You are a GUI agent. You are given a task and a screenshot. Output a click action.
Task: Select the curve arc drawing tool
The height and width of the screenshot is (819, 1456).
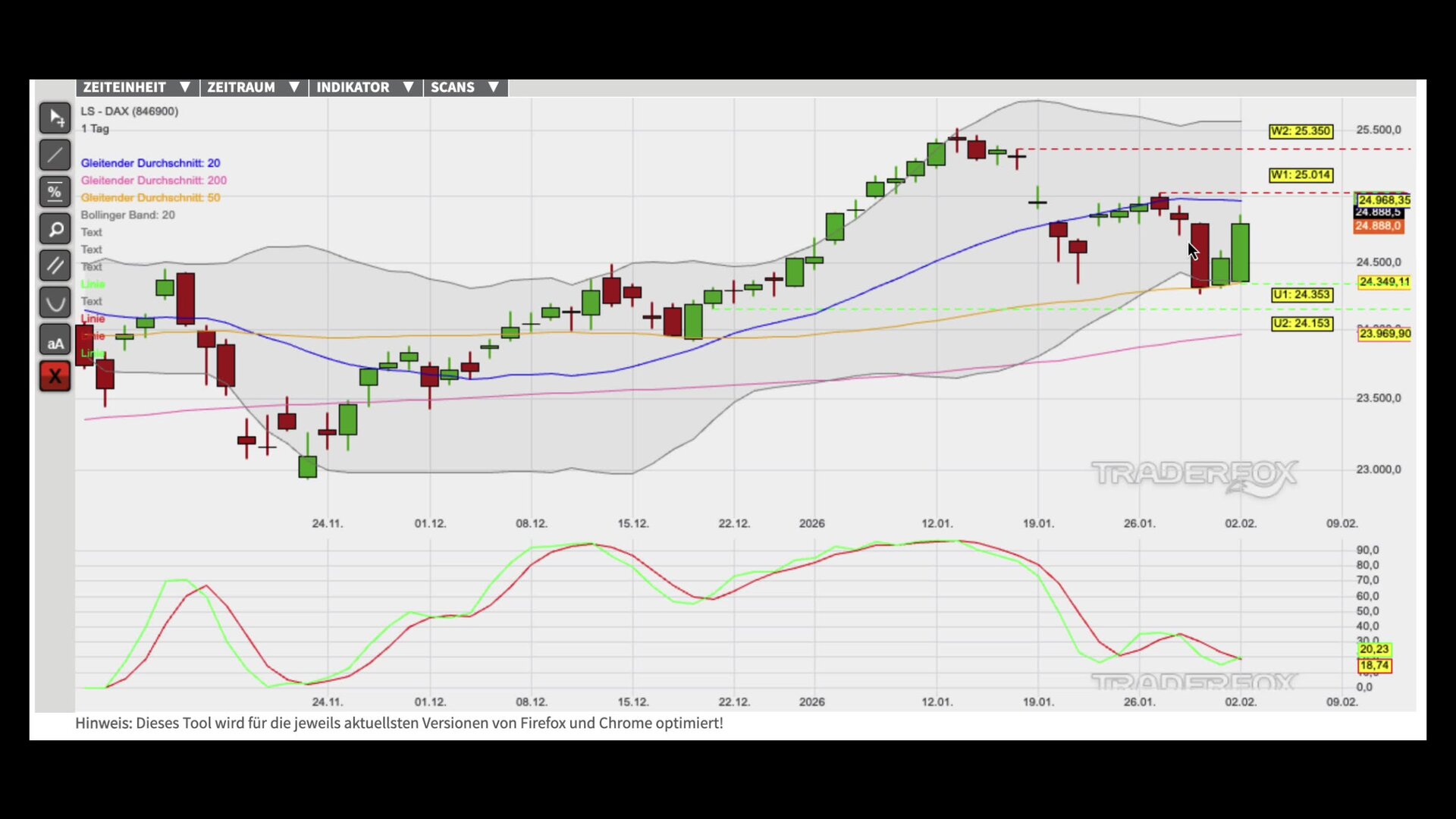[x=55, y=303]
